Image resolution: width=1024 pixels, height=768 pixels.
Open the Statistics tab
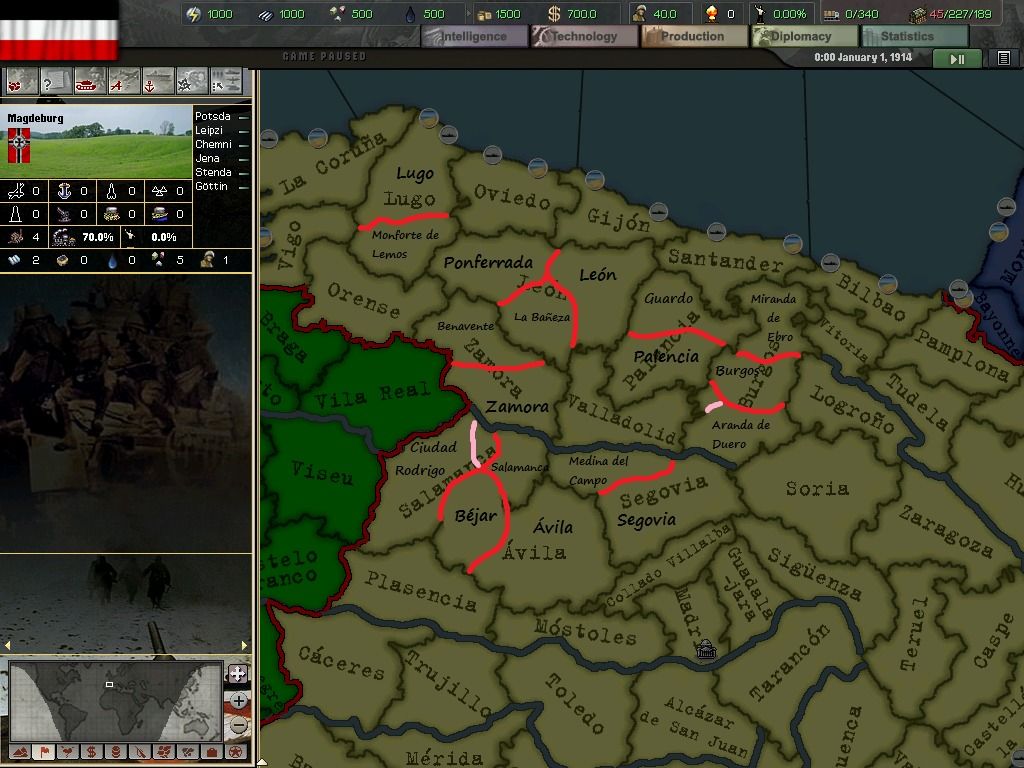point(914,37)
